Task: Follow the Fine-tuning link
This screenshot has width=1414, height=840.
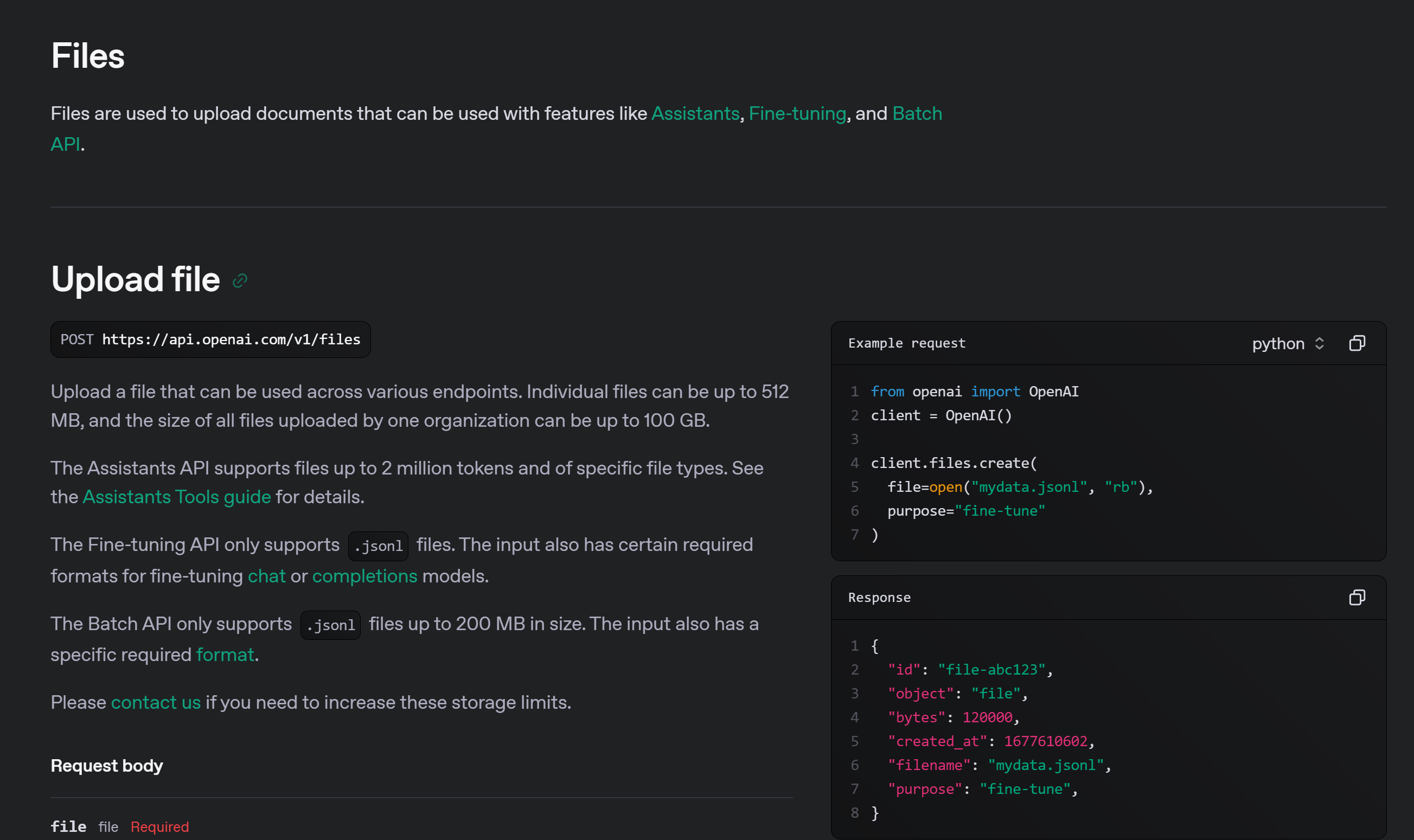Action: (797, 113)
